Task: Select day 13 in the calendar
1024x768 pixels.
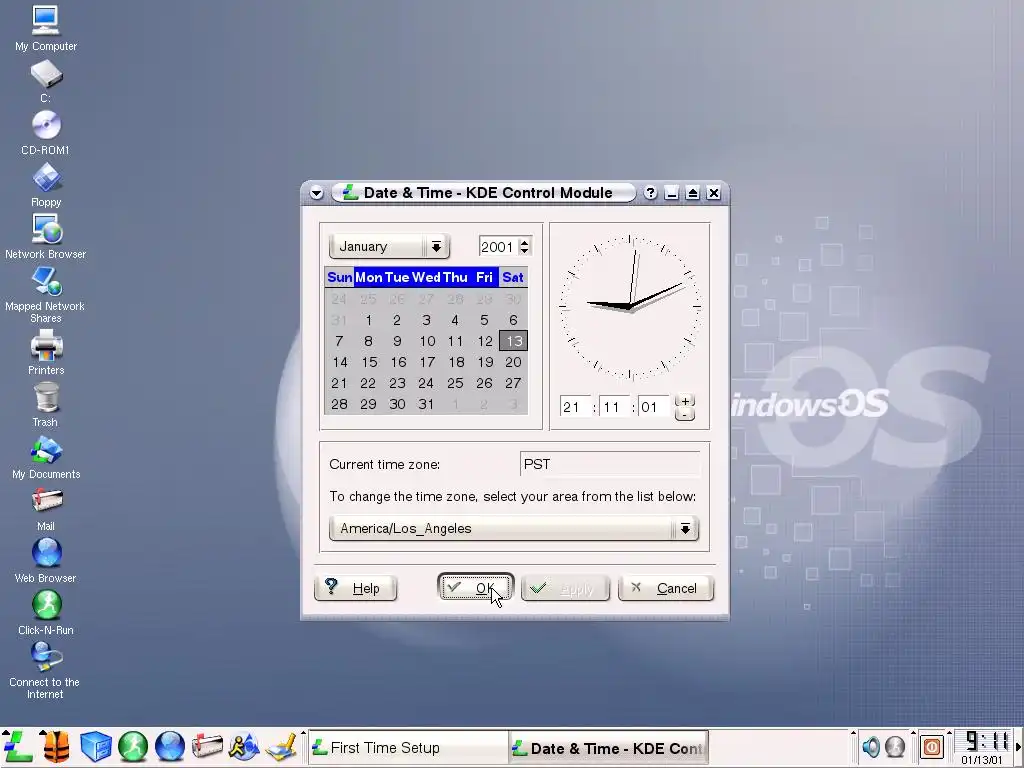Action: coord(513,341)
